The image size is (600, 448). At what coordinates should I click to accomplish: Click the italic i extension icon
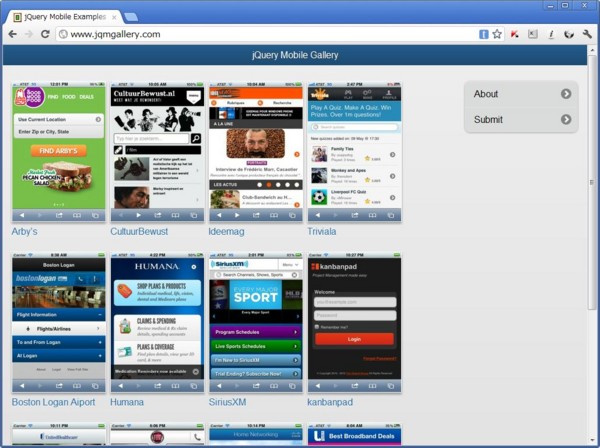pyautogui.click(x=551, y=34)
